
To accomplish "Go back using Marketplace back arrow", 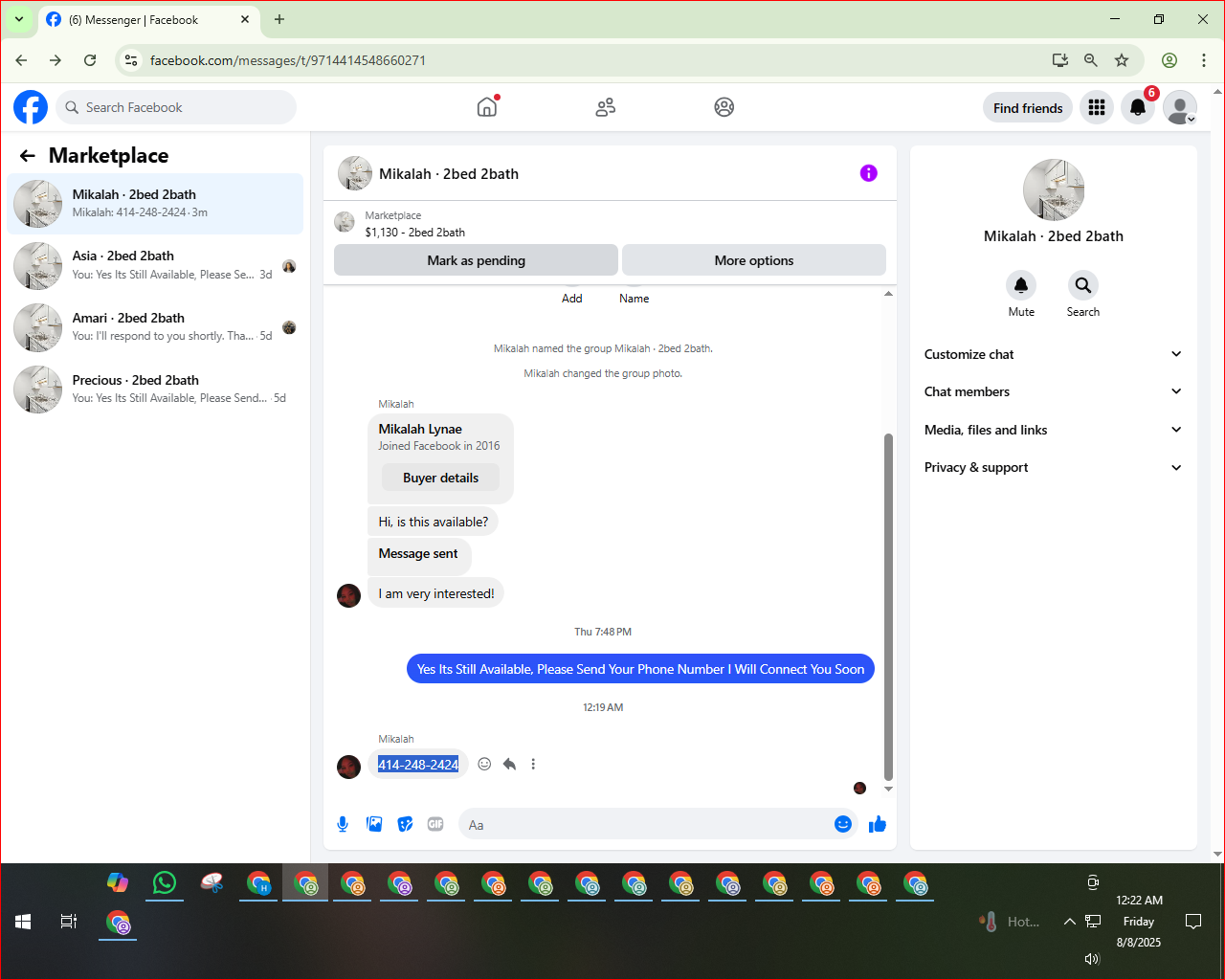I will pos(28,156).
